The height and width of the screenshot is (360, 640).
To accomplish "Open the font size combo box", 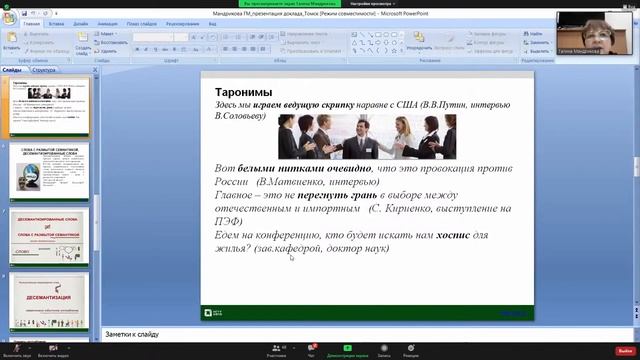I will coord(181,37).
